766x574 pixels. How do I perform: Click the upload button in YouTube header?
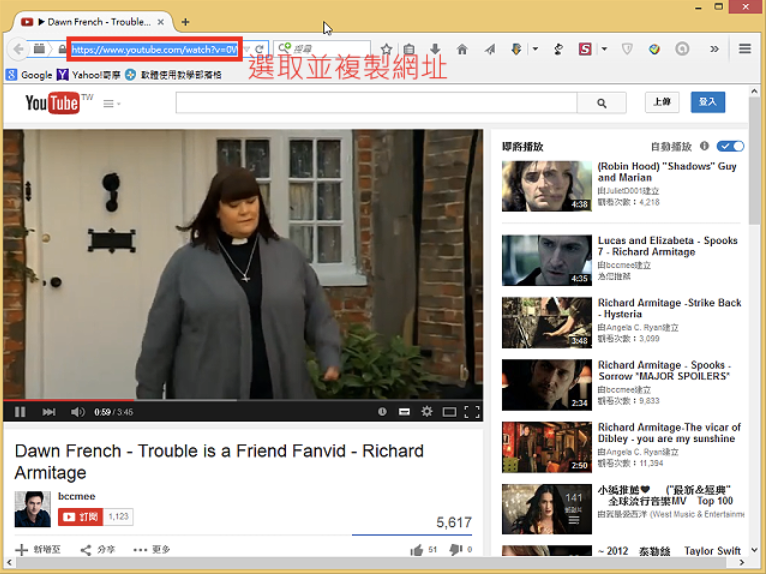tap(662, 102)
